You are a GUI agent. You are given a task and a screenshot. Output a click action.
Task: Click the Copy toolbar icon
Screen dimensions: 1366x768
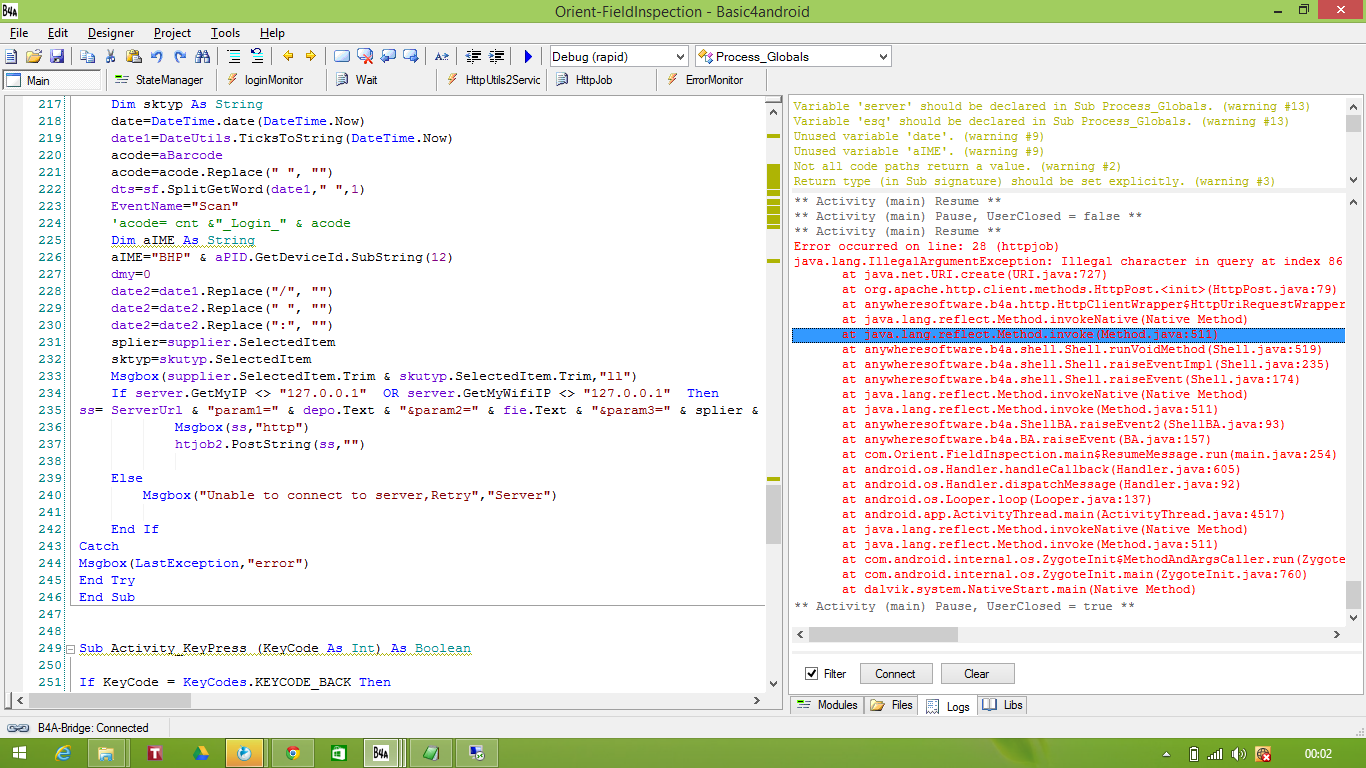[x=87, y=56]
